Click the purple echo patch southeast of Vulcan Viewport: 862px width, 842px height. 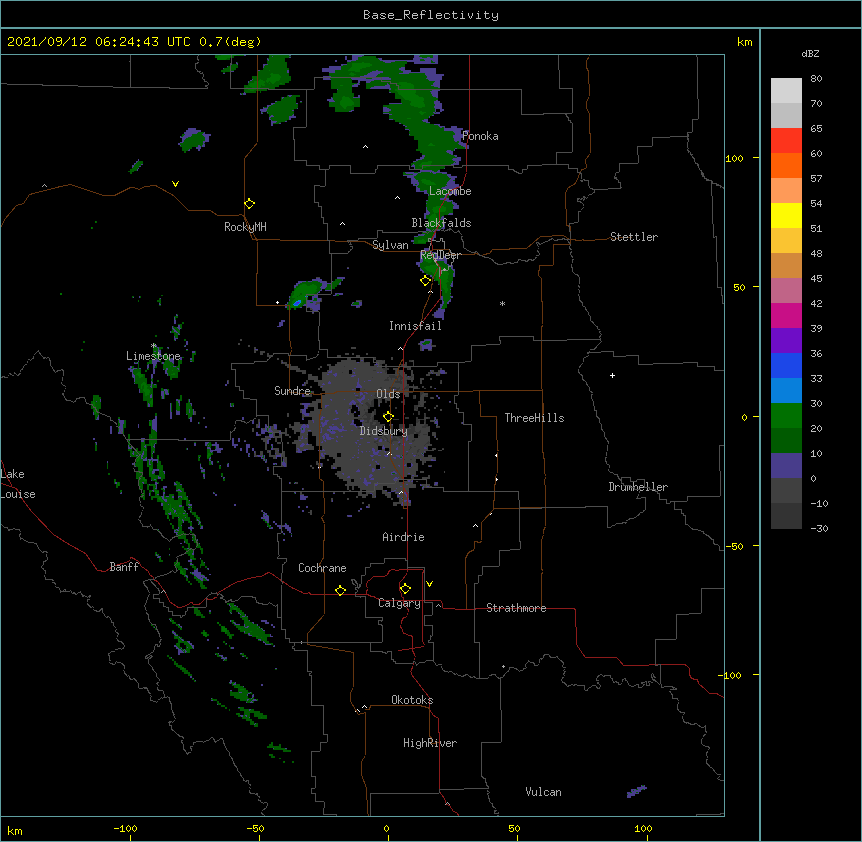pos(637,791)
